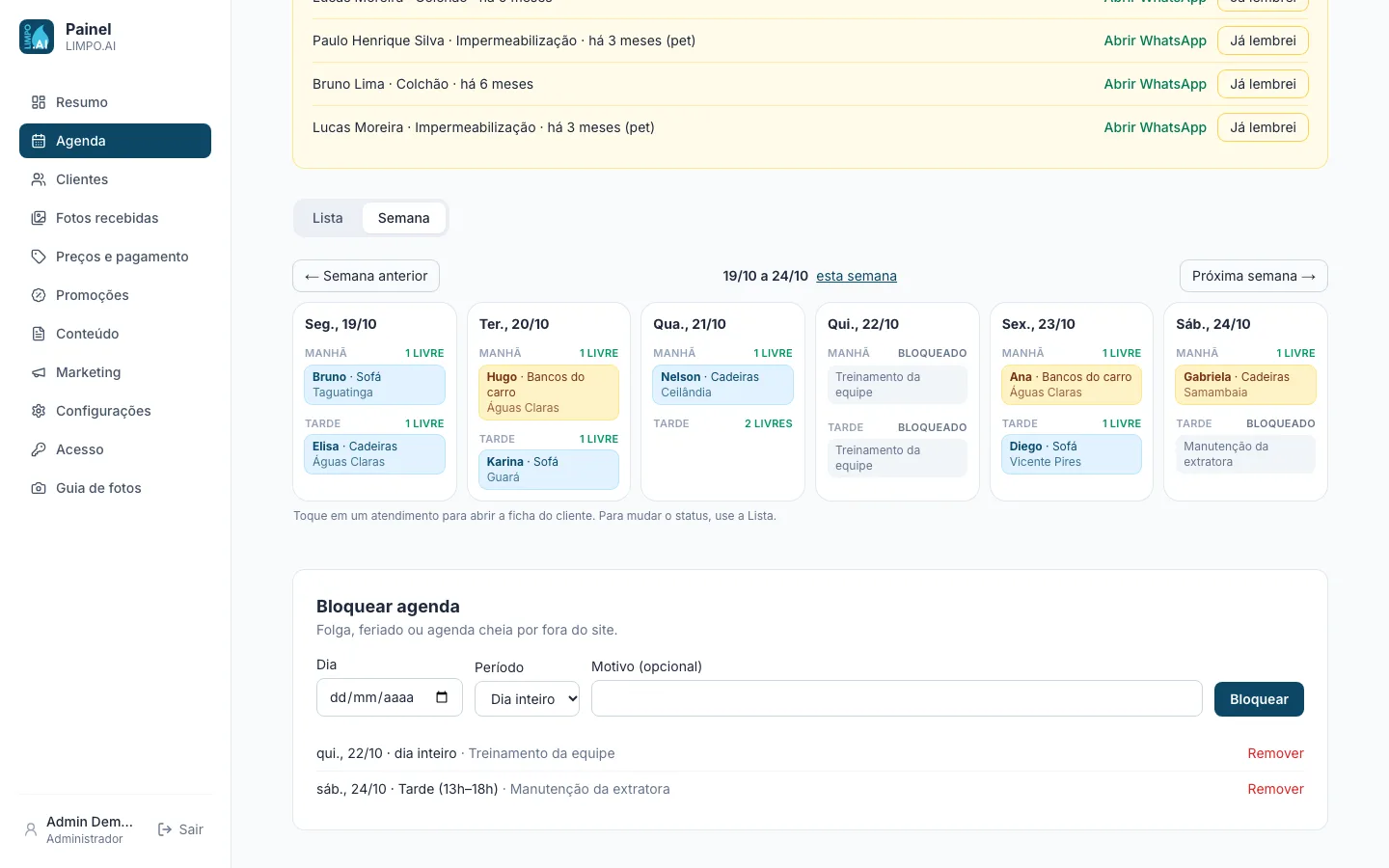Select the Semana view toggle
This screenshot has width=1389, height=868.
tap(404, 218)
